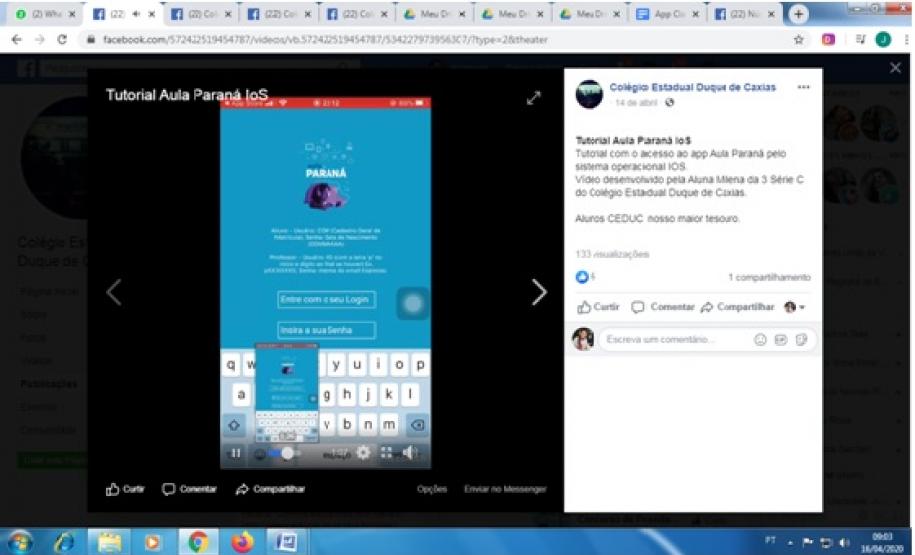Open the post options three-dot menu
Viewport: 915px width, 555px height.
(x=803, y=88)
